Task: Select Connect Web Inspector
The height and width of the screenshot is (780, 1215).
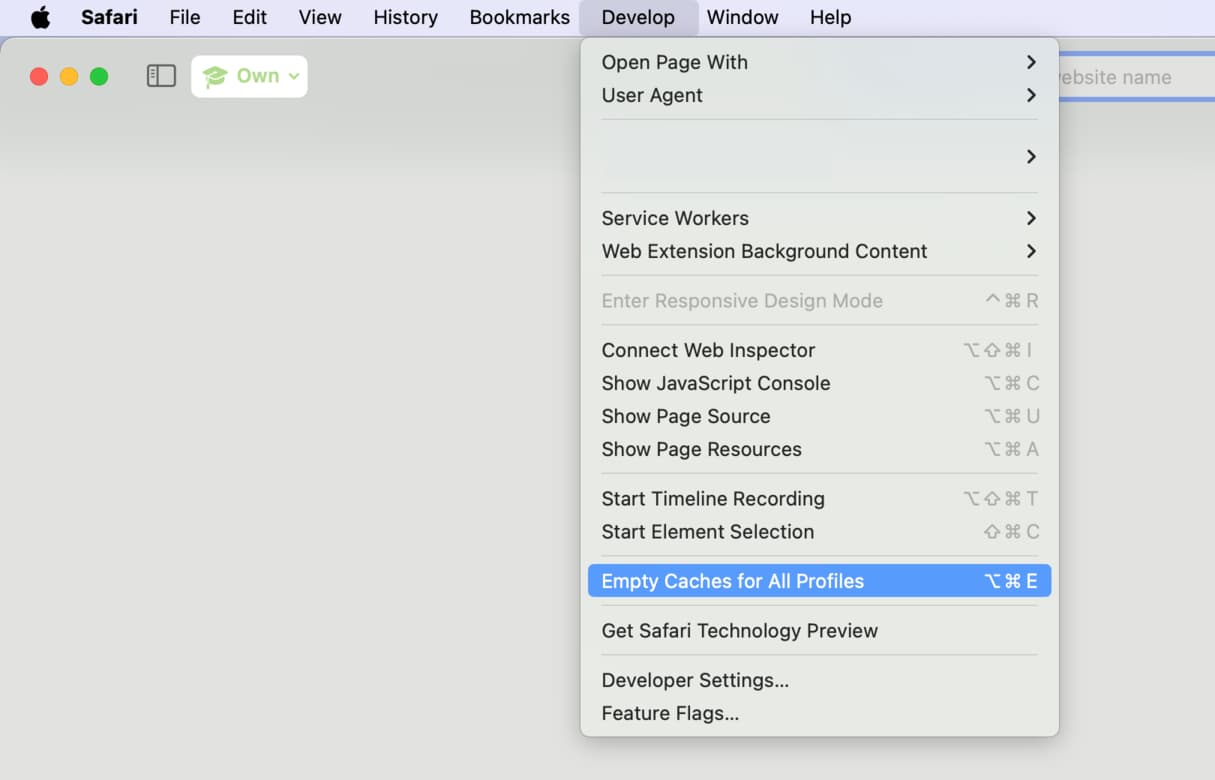Action: click(x=819, y=350)
